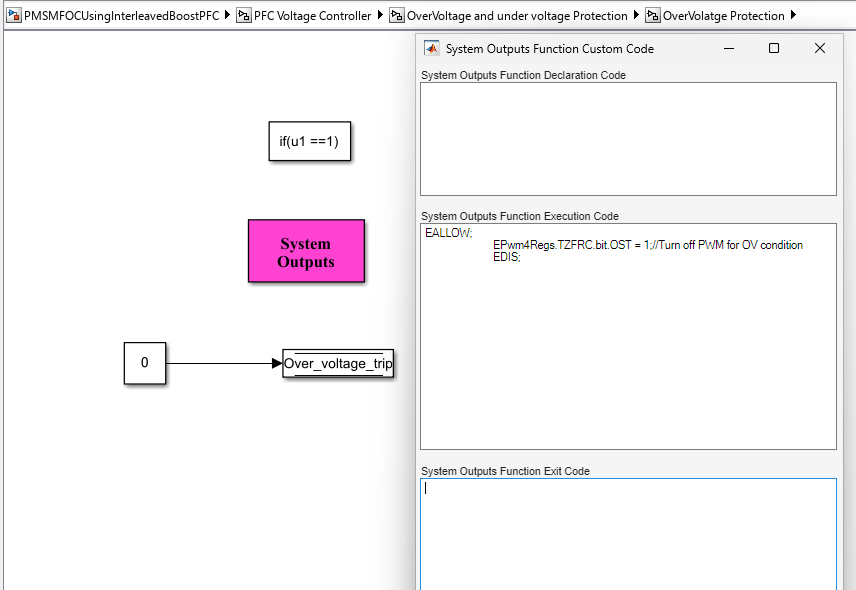Click the OverVoltage and under voltage Protection icon
Image resolution: width=856 pixels, height=590 pixels.
[397, 15]
